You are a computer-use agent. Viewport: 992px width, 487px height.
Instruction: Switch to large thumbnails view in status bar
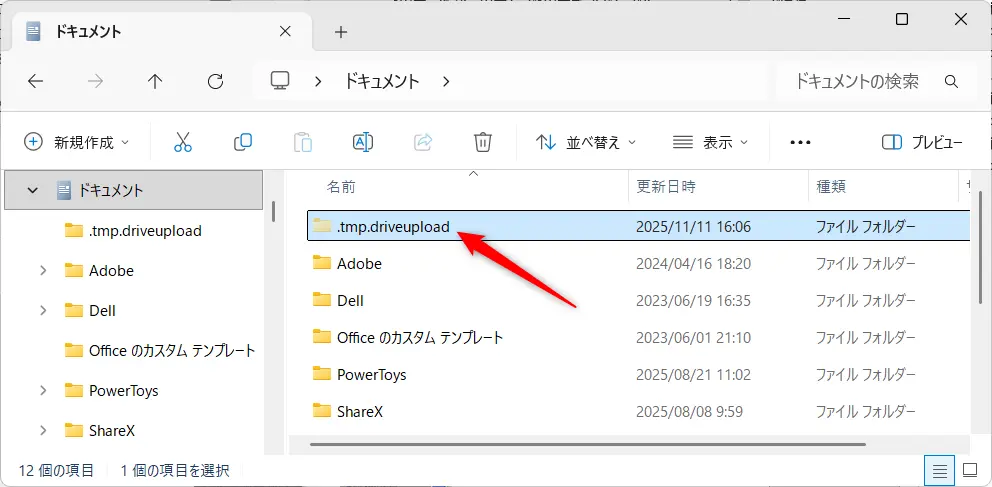click(x=969, y=469)
